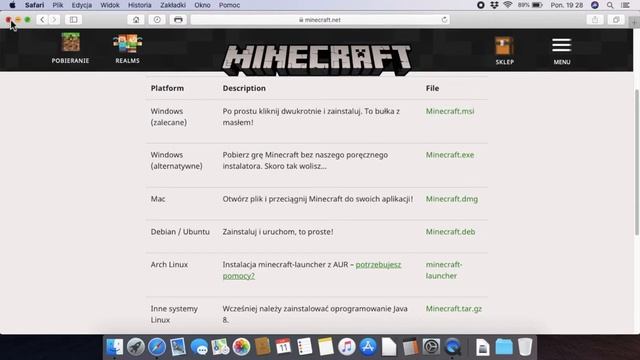This screenshot has width=640, height=360.
Task: Open the Pomoc menu
Action: click(x=229, y=5)
